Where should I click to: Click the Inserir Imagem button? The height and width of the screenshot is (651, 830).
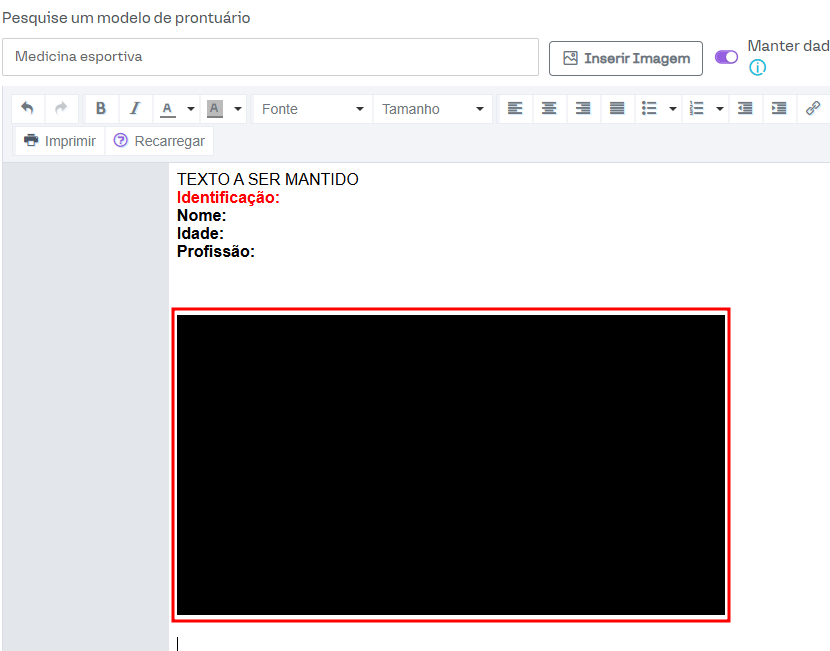coord(626,58)
